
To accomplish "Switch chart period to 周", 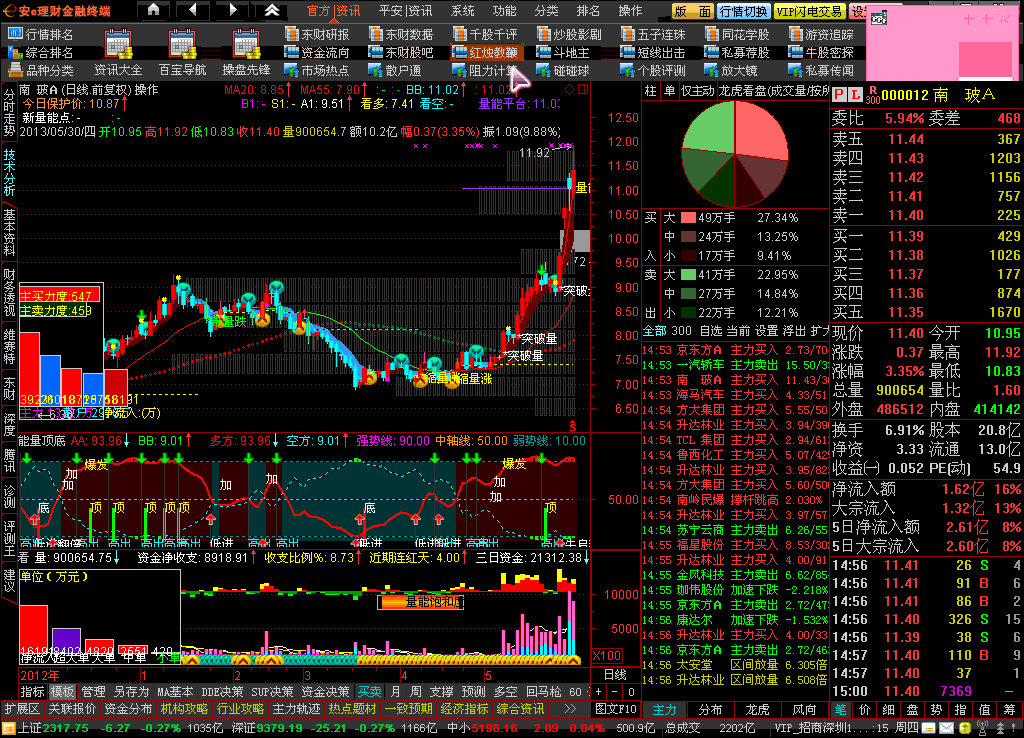I will point(415,692).
